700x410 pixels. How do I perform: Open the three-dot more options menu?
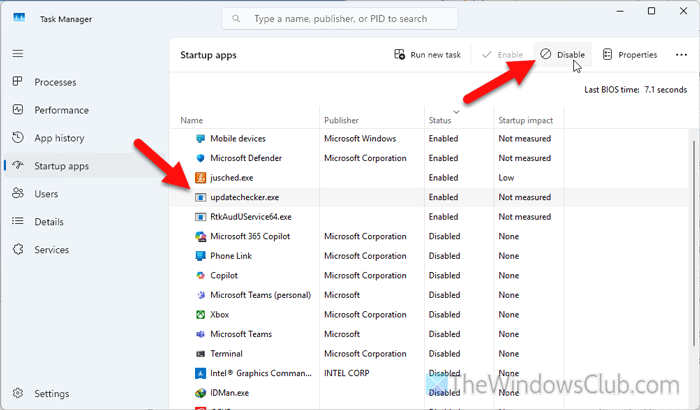pyautogui.click(x=682, y=54)
